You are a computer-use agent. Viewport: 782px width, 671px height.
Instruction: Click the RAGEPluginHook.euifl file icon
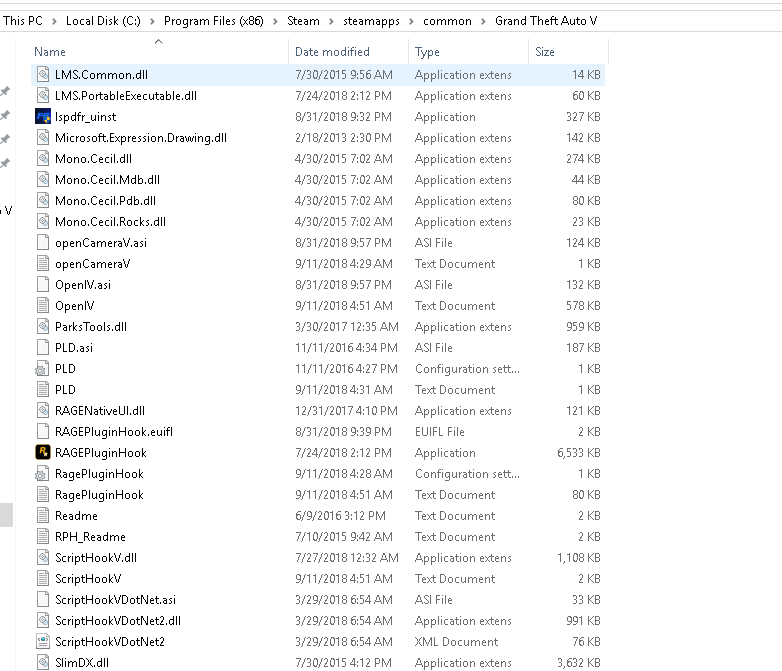43,432
